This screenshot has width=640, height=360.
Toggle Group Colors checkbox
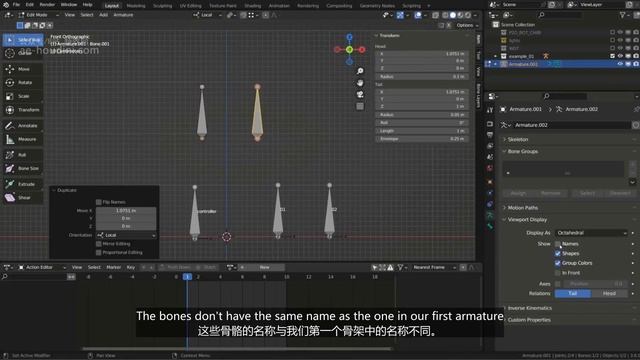(x=558, y=263)
